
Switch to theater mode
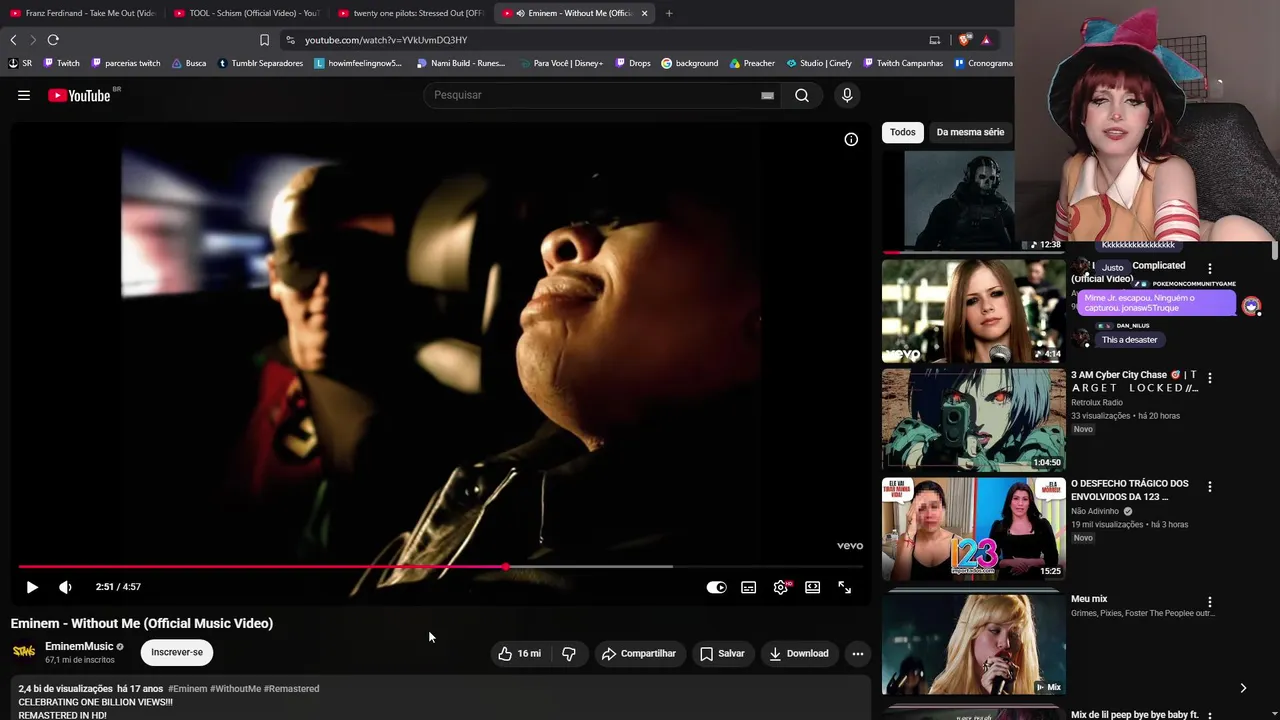point(813,587)
